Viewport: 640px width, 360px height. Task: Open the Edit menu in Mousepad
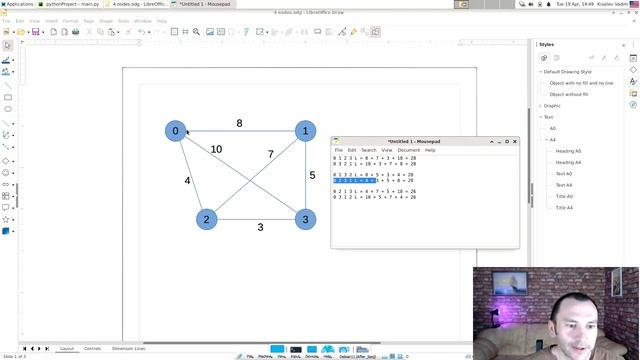pyautogui.click(x=352, y=150)
